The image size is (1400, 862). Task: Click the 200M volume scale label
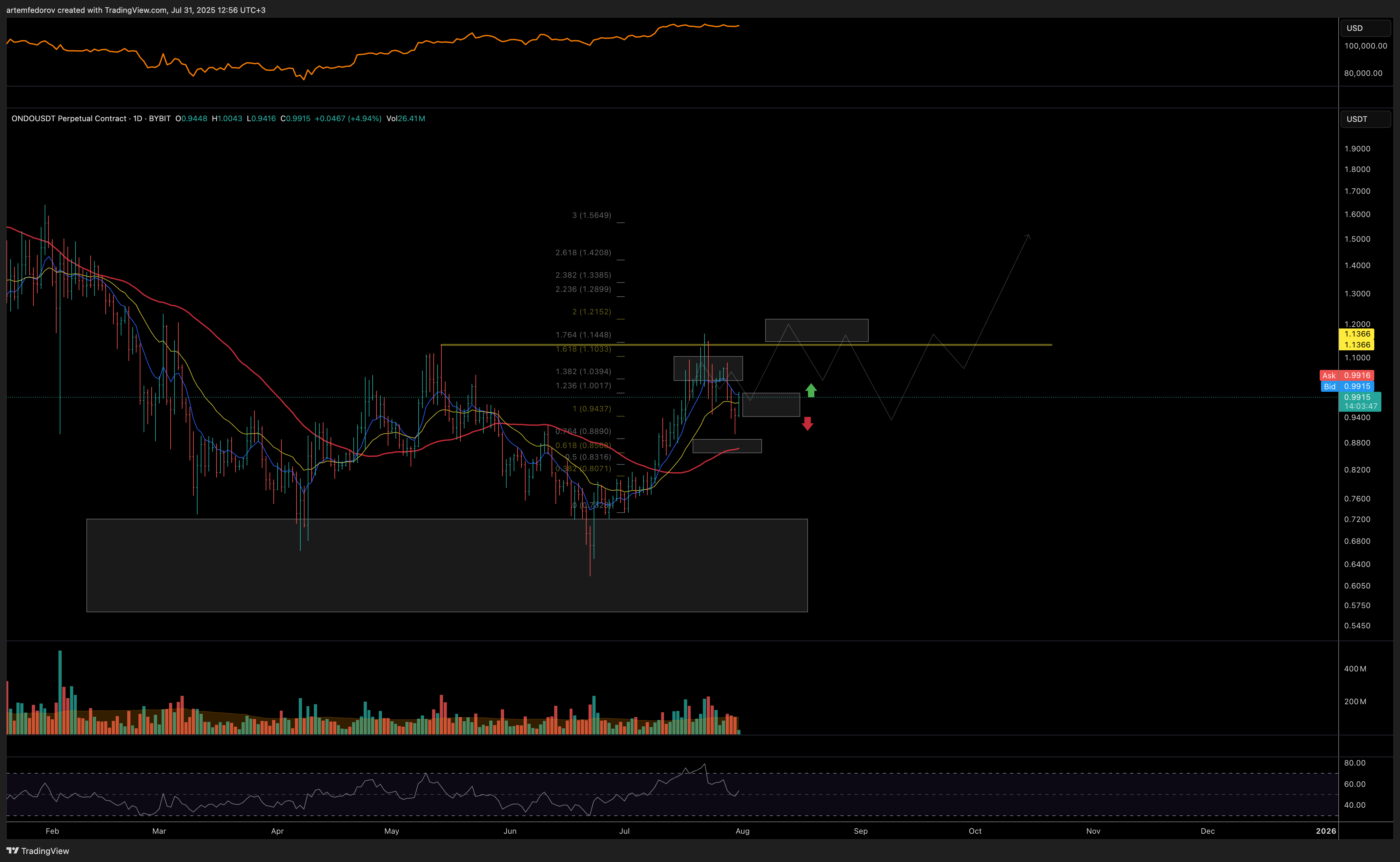pos(1355,701)
